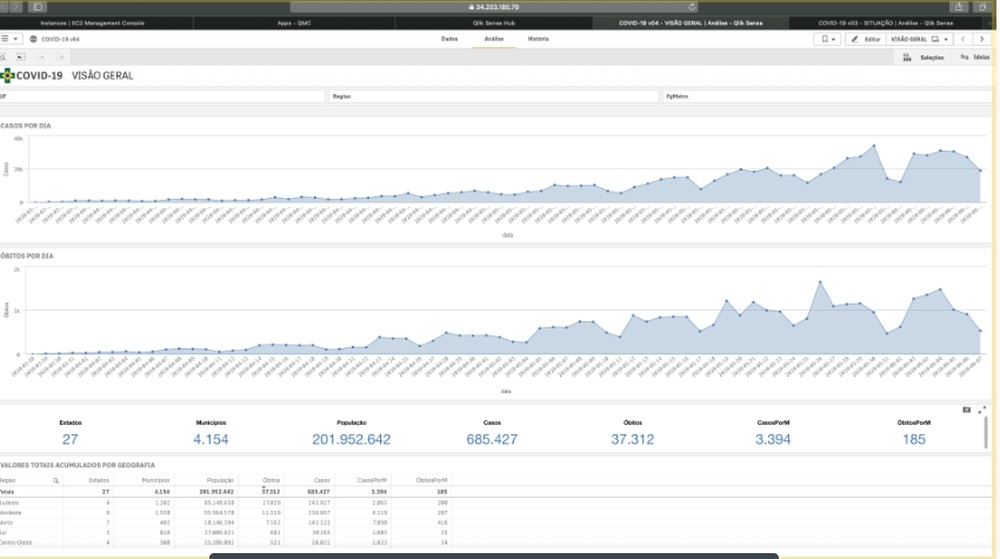Click the Óbitos column header to sort
The height and width of the screenshot is (559, 1000).
[x=270, y=481]
